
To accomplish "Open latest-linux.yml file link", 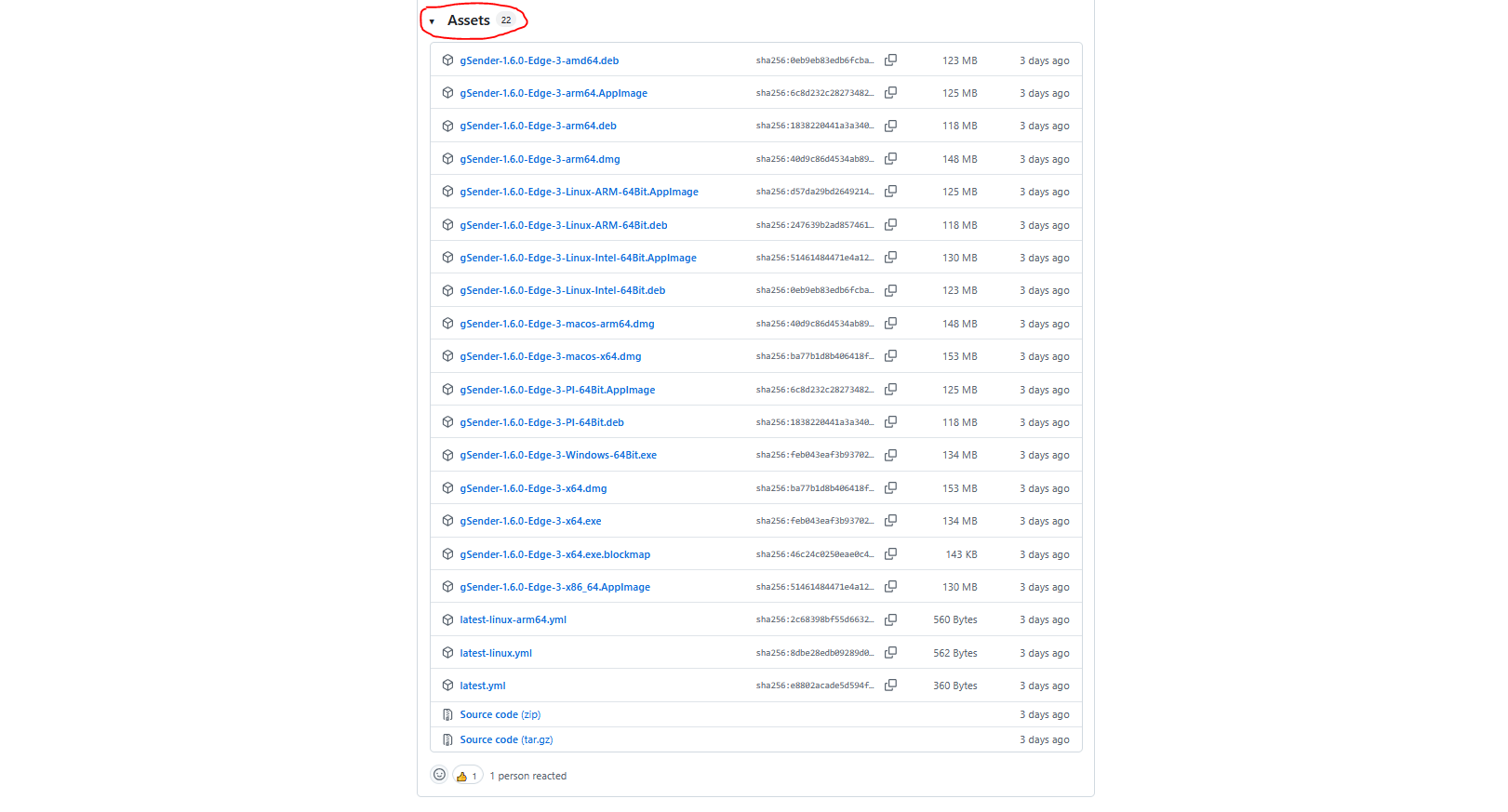I will click(495, 653).
